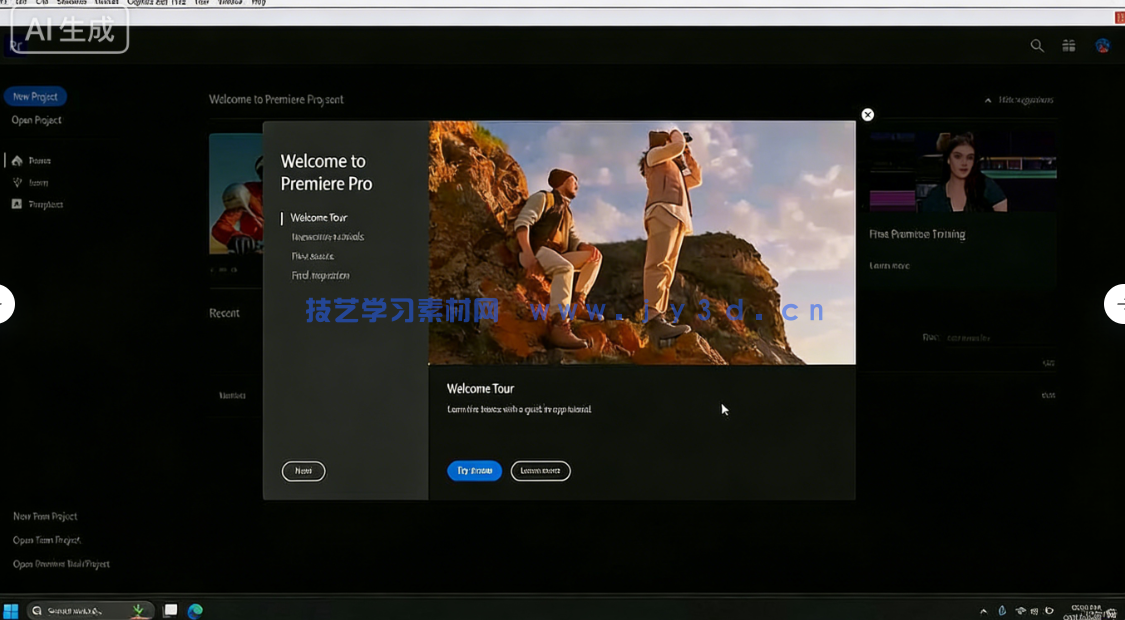The height and width of the screenshot is (620, 1125).
Task: Open File Explorer from the taskbar
Action: click(x=170, y=610)
